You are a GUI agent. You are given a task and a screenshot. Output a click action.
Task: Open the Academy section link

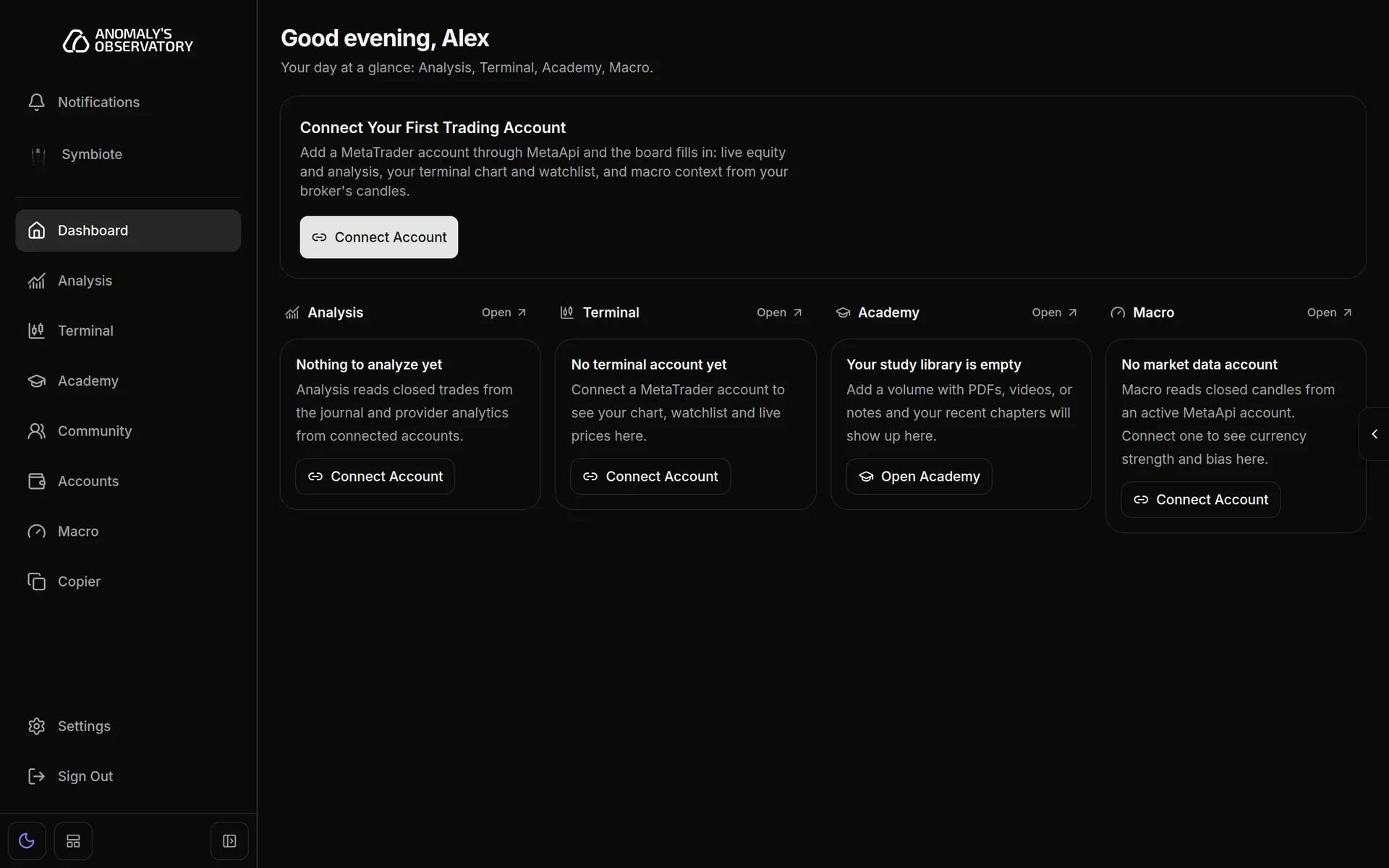pyautogui.click(x=1054, y=312)
